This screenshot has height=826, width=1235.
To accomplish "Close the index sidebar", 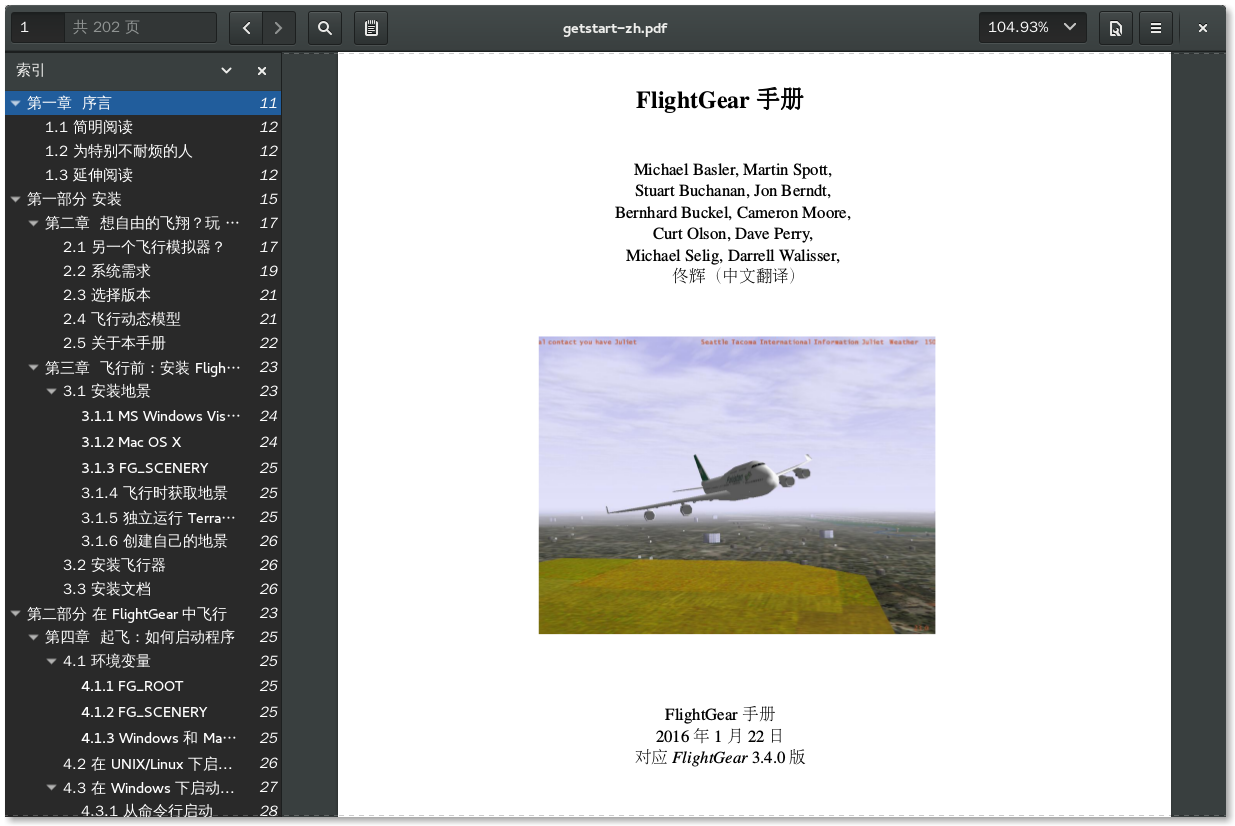I will [262, 71].
